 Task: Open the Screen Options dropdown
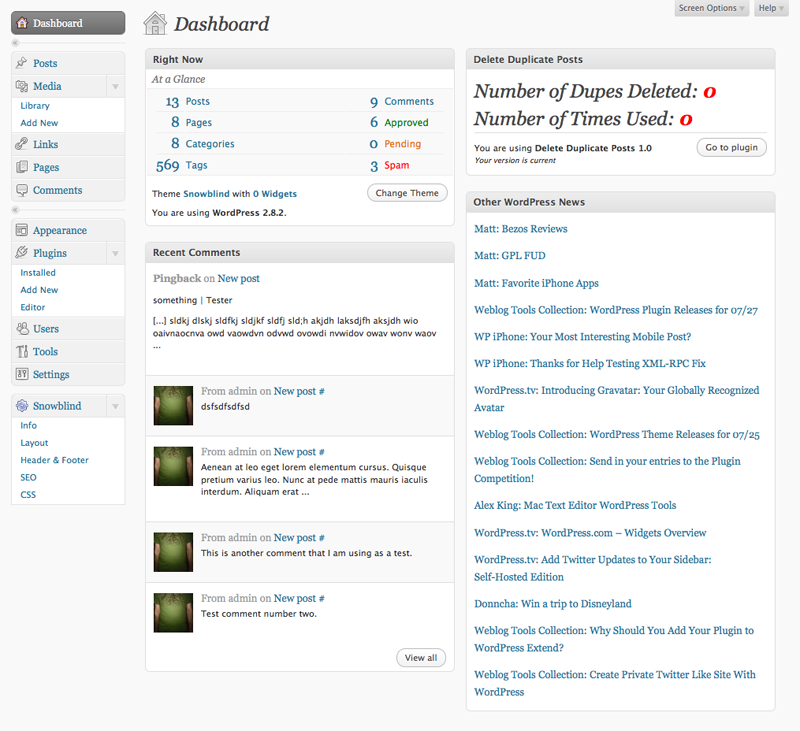click(x=711, y=8)
